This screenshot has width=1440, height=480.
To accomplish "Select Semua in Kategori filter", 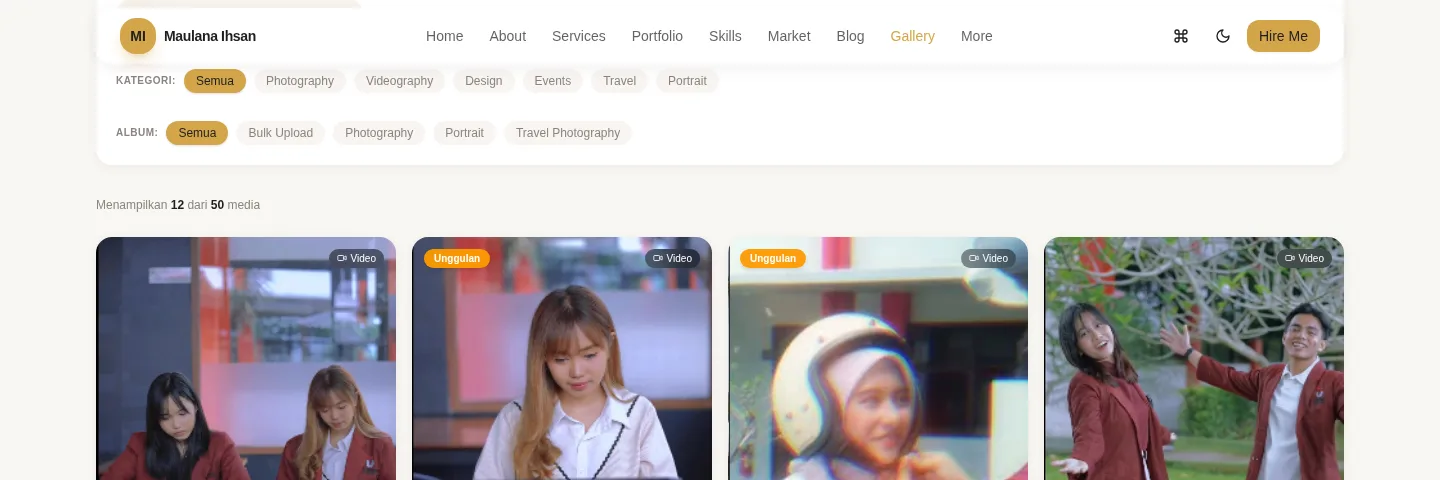I will (215, 81).
